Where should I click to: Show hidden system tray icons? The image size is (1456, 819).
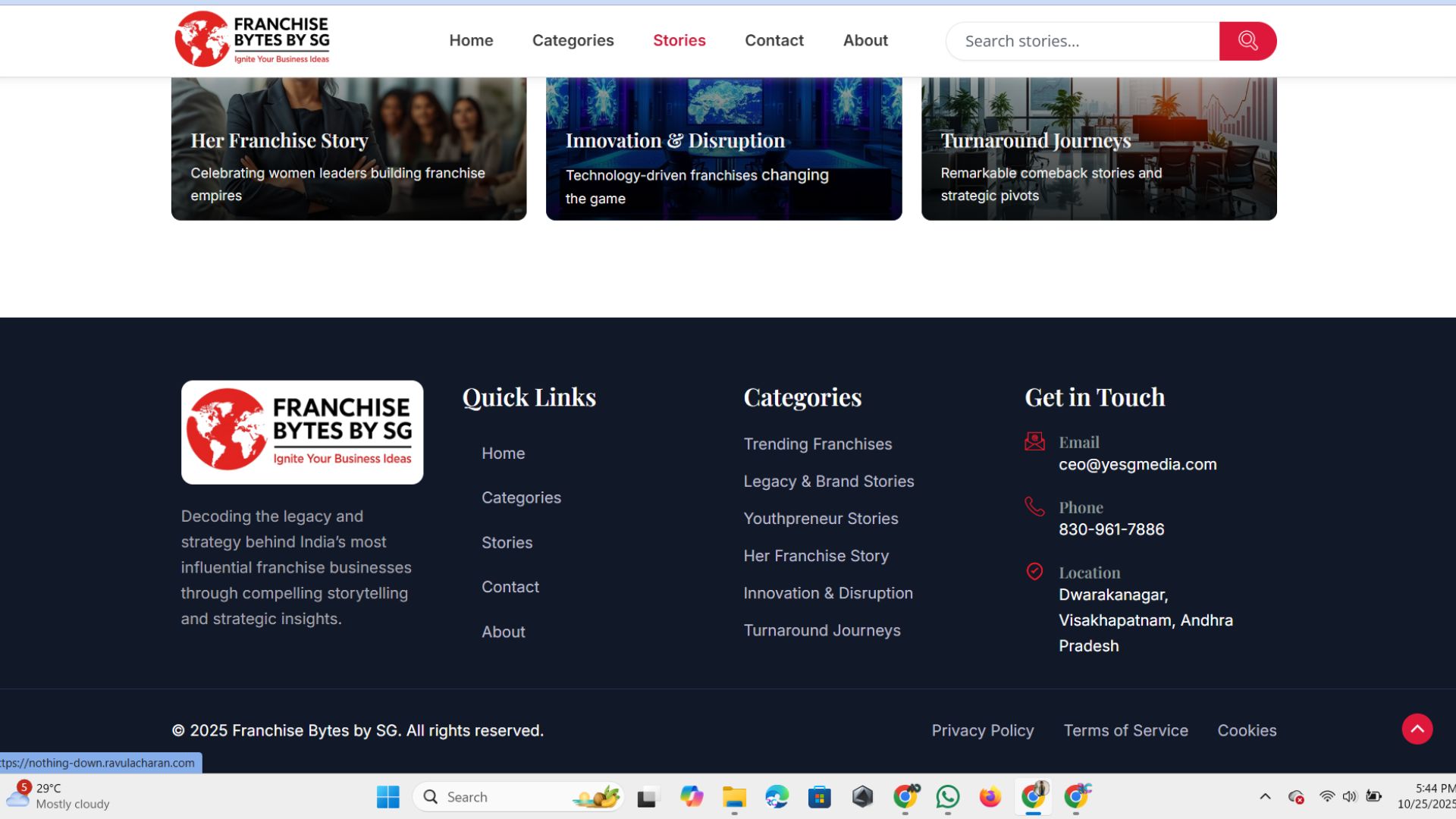coord(1265,797)
